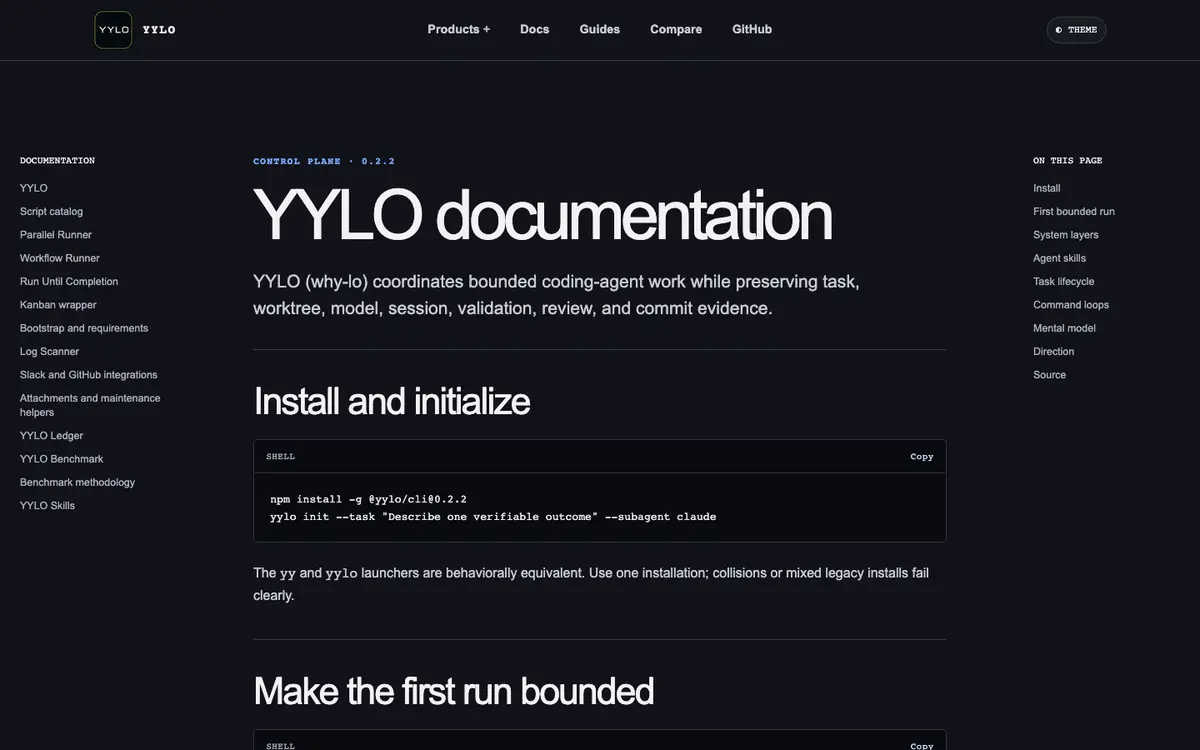Image resolution: width=1200 pixels, height=750 pixels.
Task: Jump to Direction section
Action: [x=1054, y=351]
